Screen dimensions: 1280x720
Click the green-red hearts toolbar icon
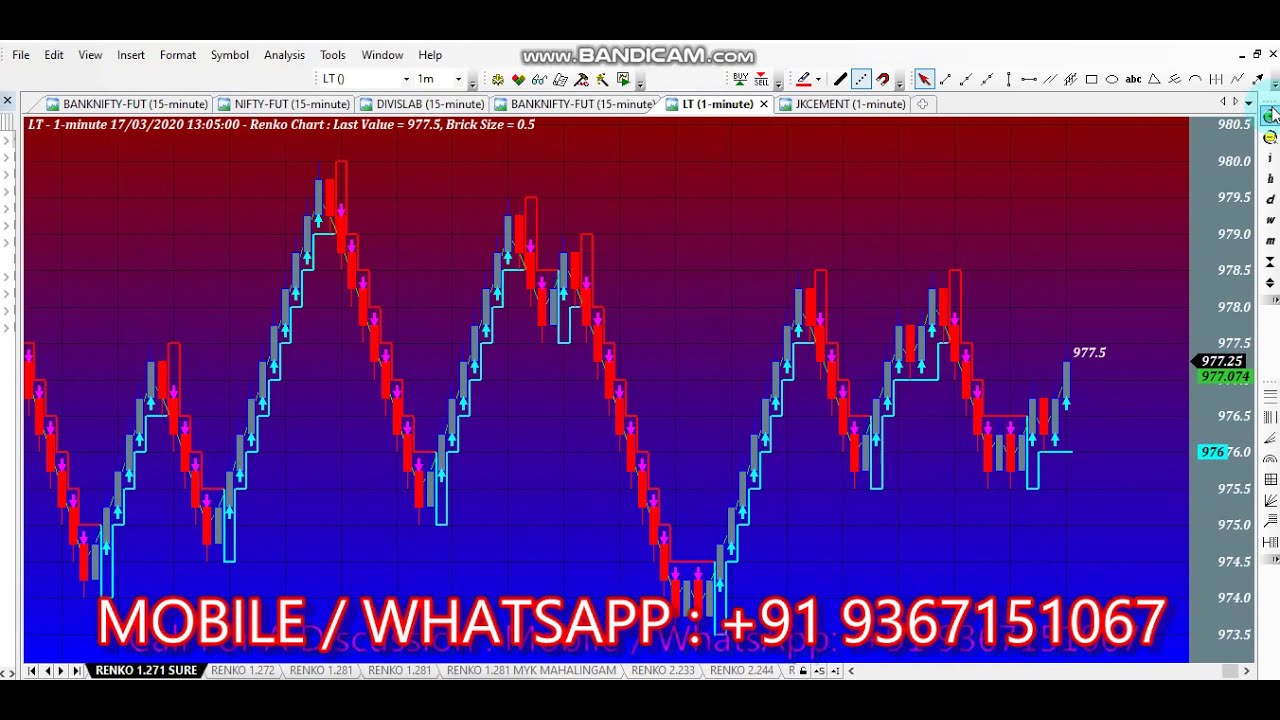click(518, 79)
